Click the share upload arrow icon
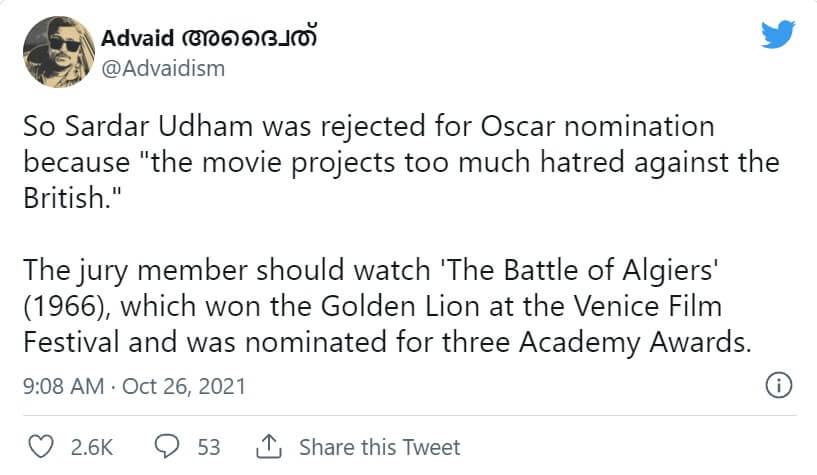The height and width of the screenshot is (475, 817). click(268, 447)
